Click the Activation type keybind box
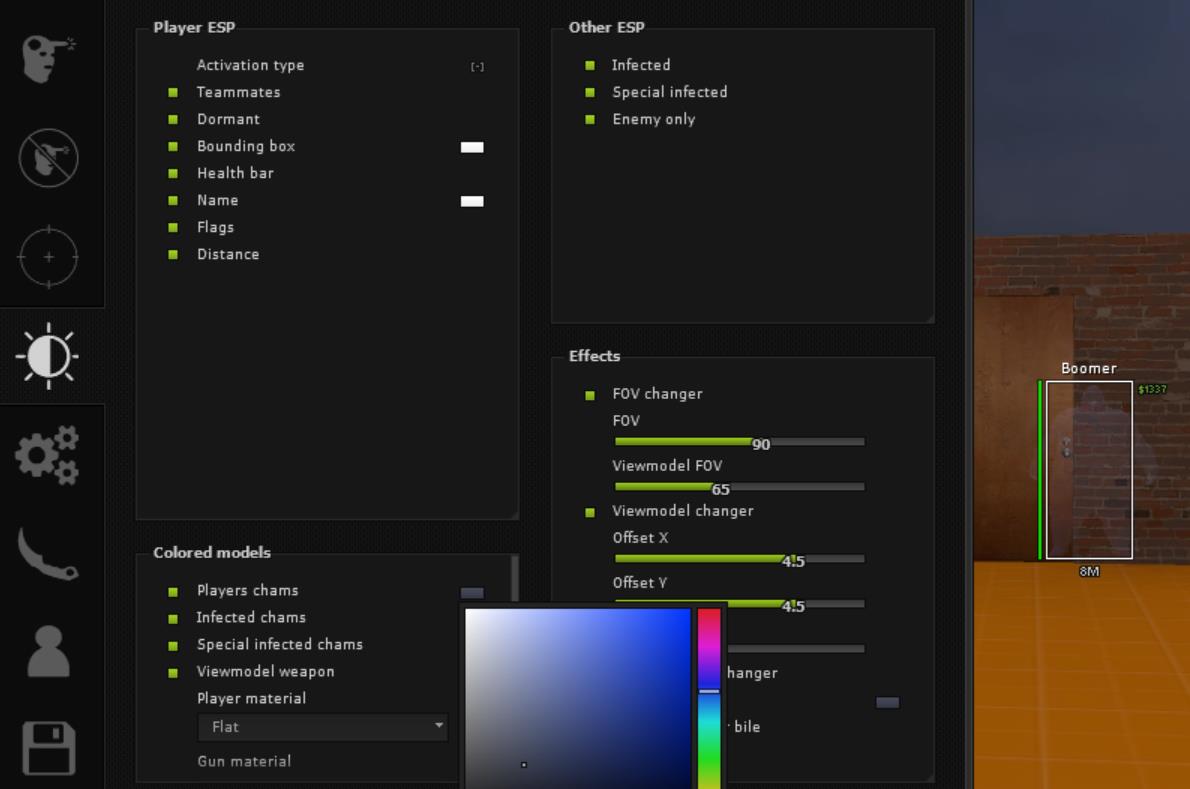The width and height of the screenshot is (1190, 789). click(x=477, y=67)
